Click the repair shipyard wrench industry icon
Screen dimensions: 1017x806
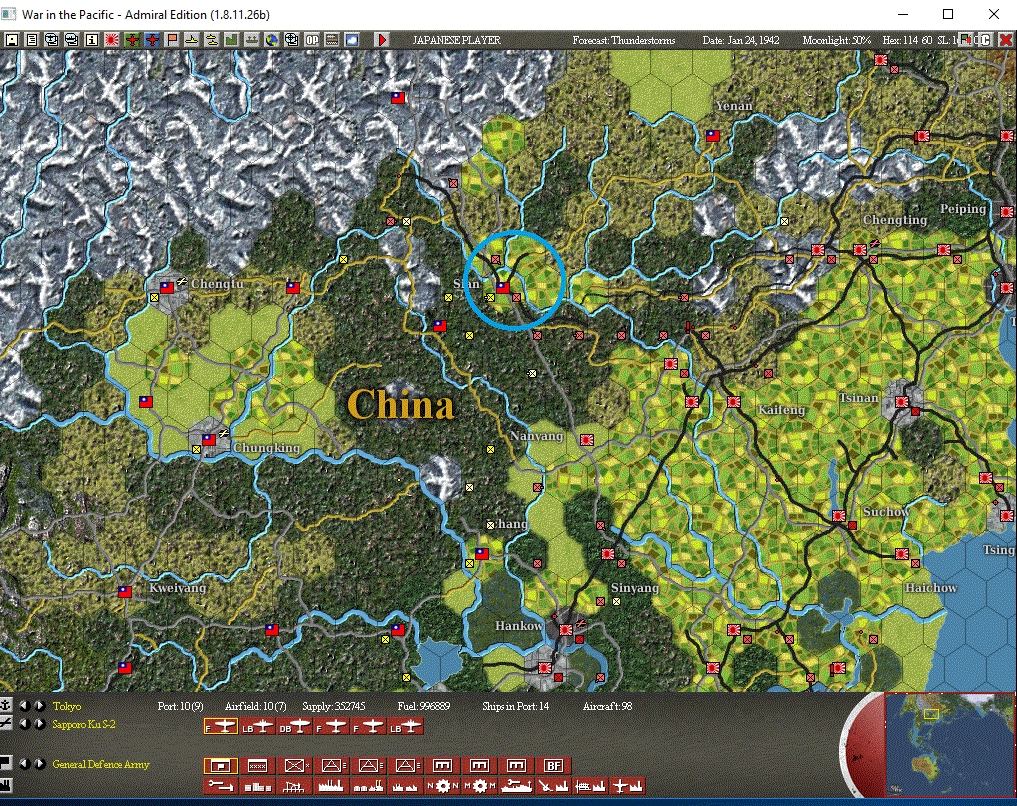pos(516,787)
